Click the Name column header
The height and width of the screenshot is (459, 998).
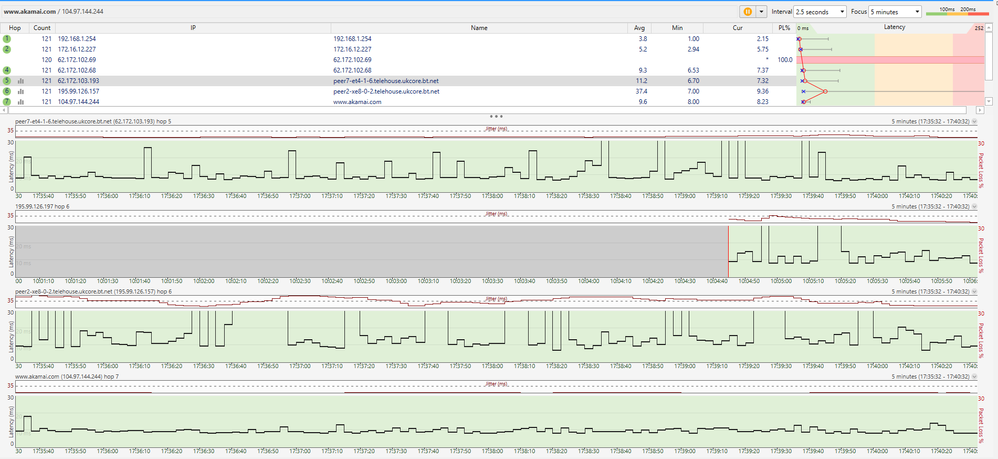pyautogui.click(x=479, y=28)
